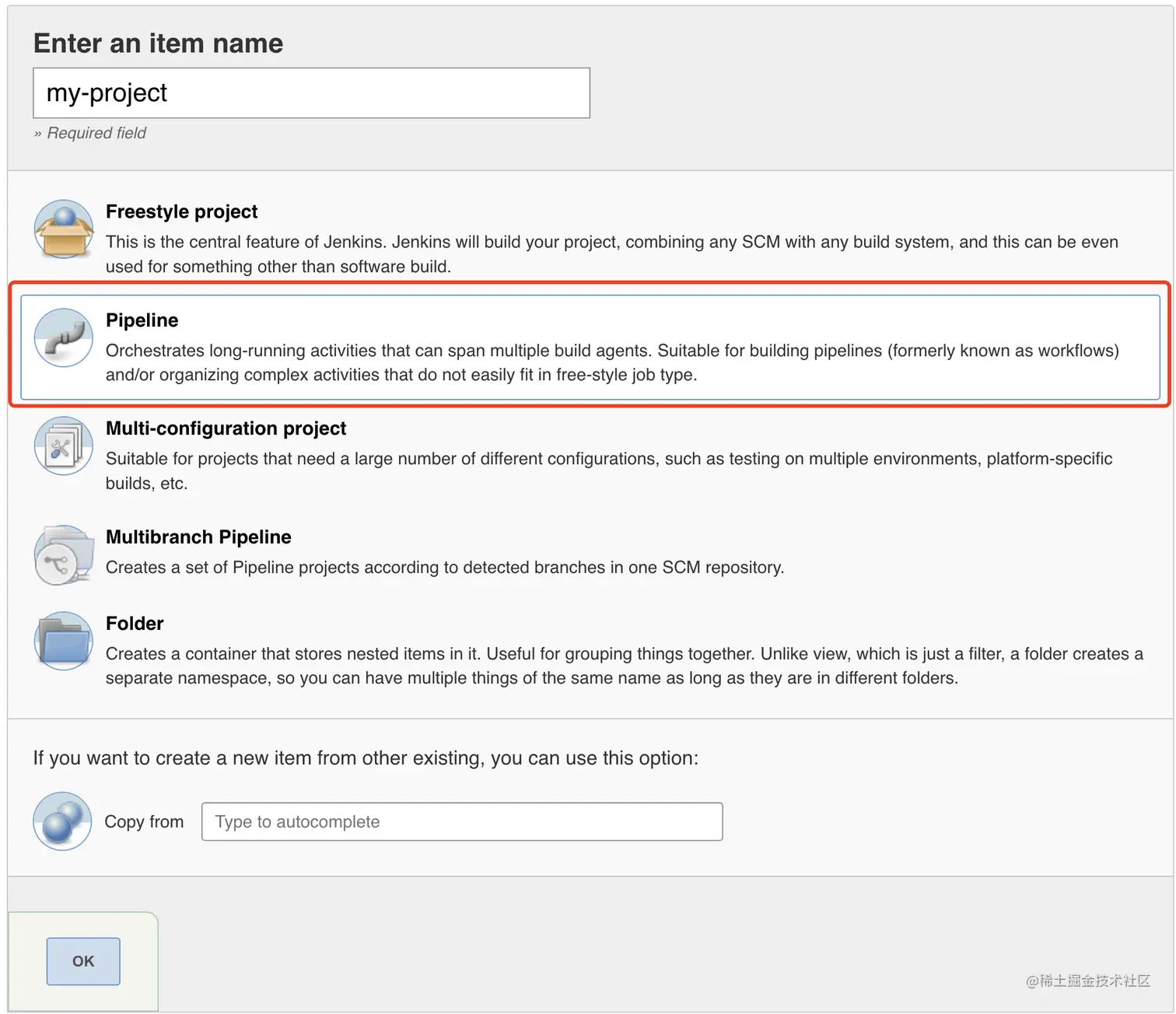Viewport: 1176px width, 1014px height.
Task: Click the Pipeline description text
Action: click(611, 362)
